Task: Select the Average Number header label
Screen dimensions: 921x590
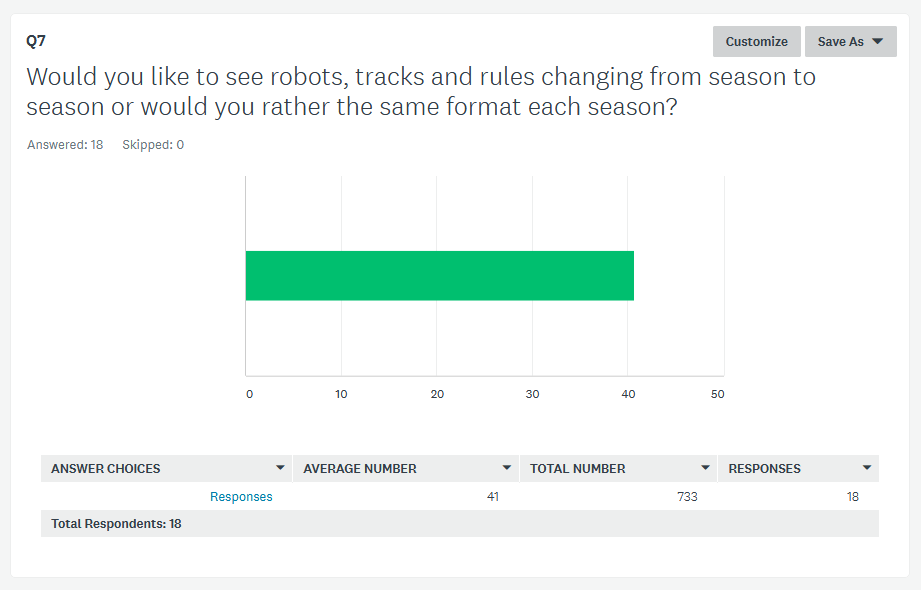Action: (359, 469)
